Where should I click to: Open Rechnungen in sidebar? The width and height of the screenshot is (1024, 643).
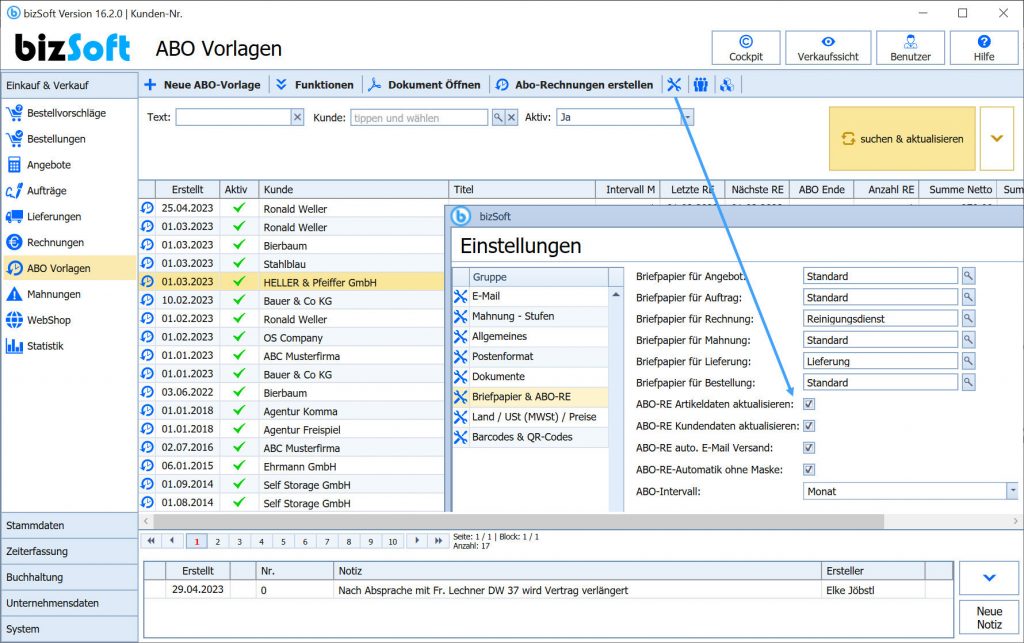click(69, 242)
